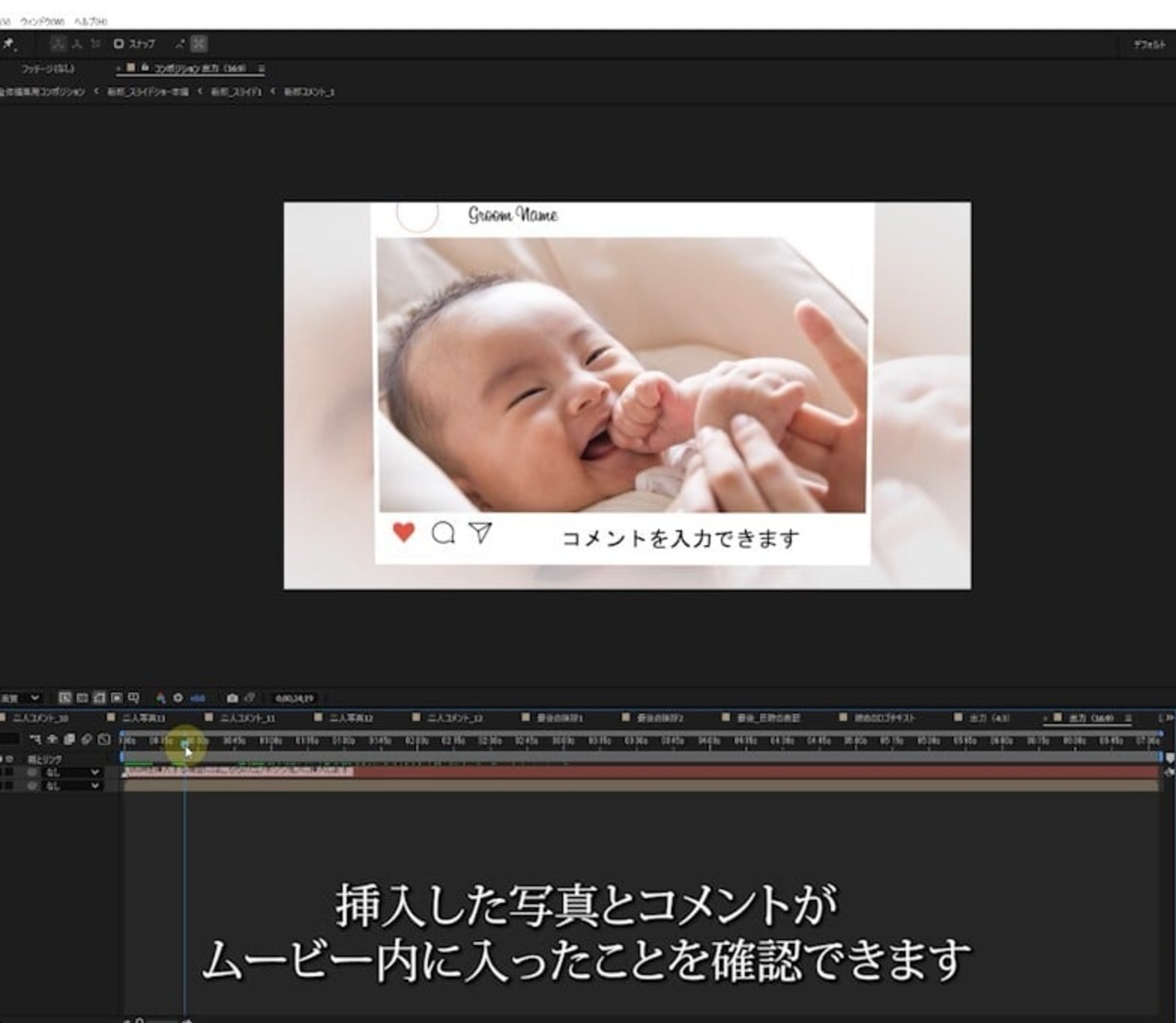Click the grid and guide options icon
This screenshot has width=1176, height=1023.
pyautogui.click(x=134, y=699)
